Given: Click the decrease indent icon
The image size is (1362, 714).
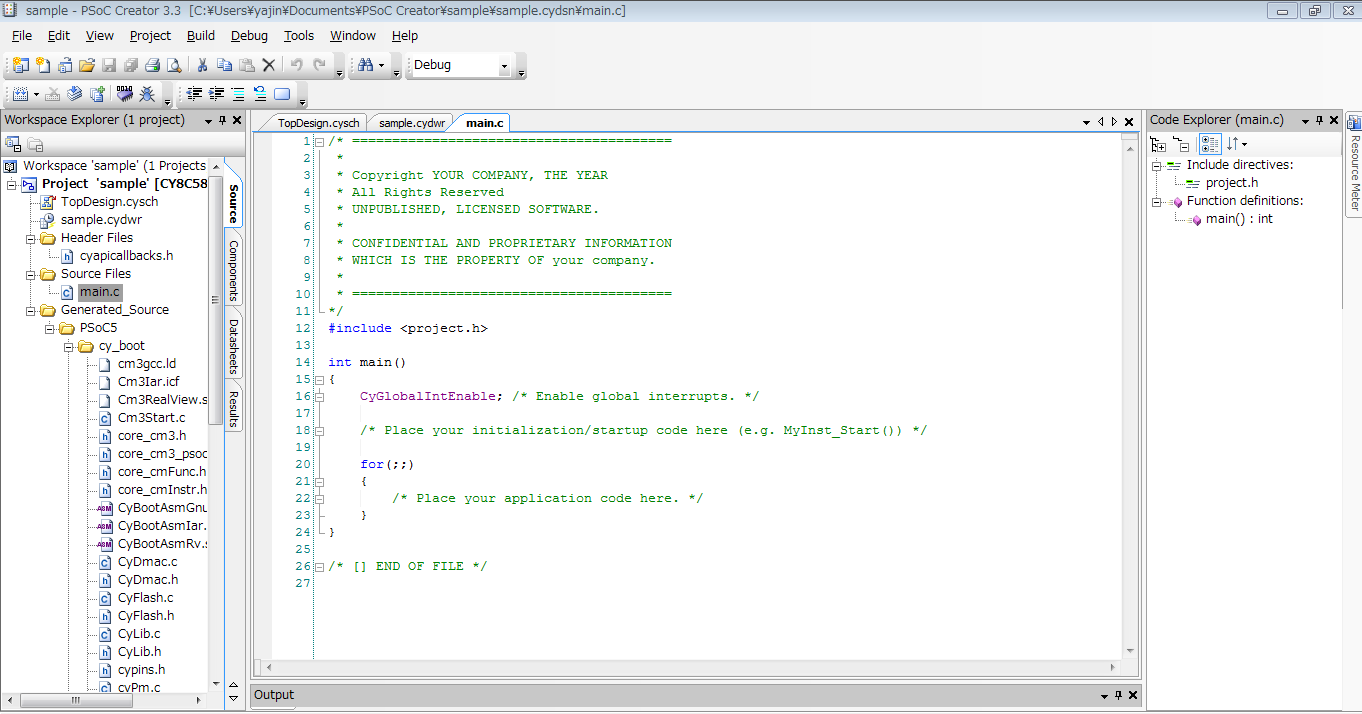Looking at the screenshot, I should coord(194,94).
